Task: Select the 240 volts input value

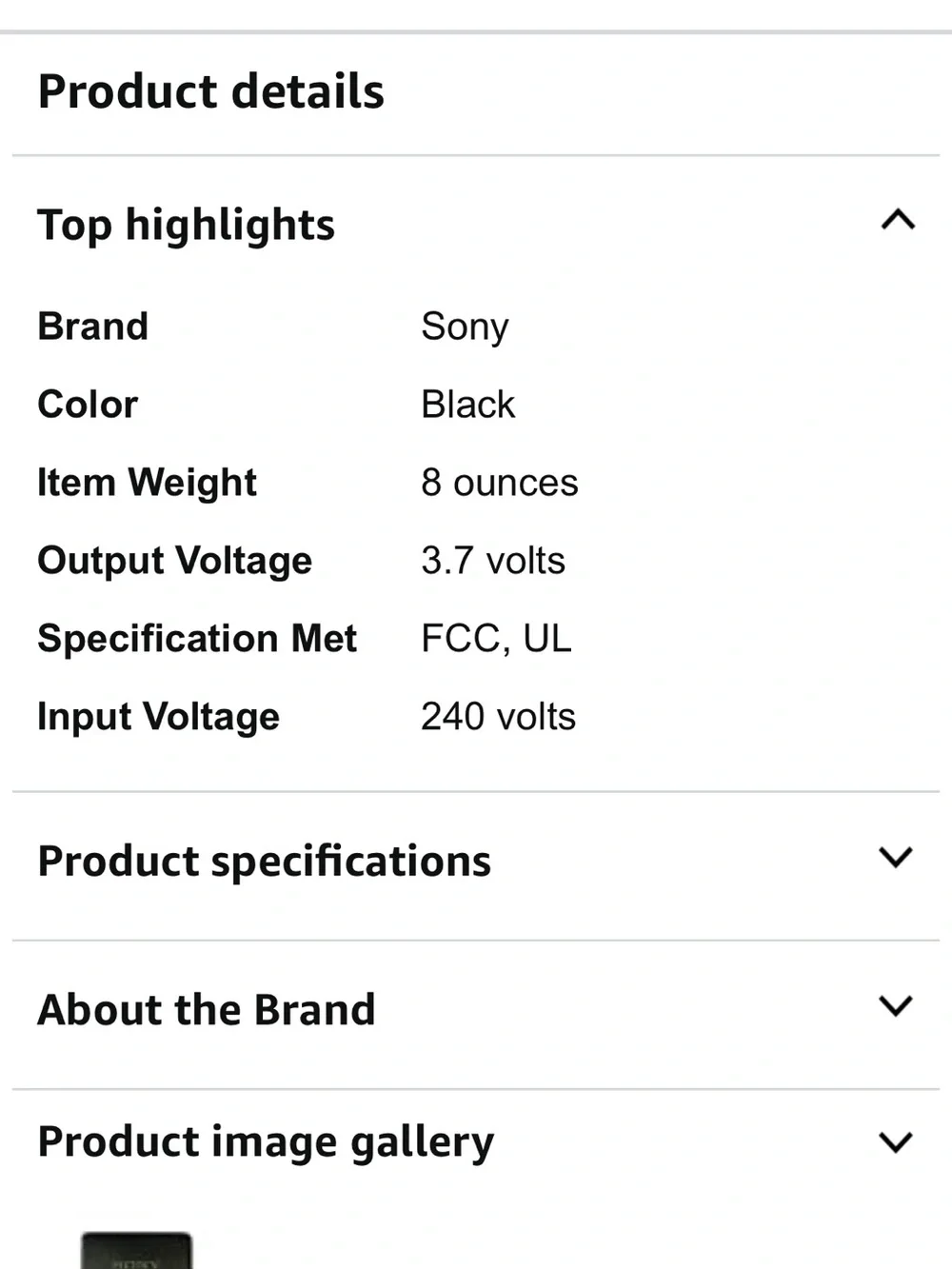Action: click(x=499, y=717)
